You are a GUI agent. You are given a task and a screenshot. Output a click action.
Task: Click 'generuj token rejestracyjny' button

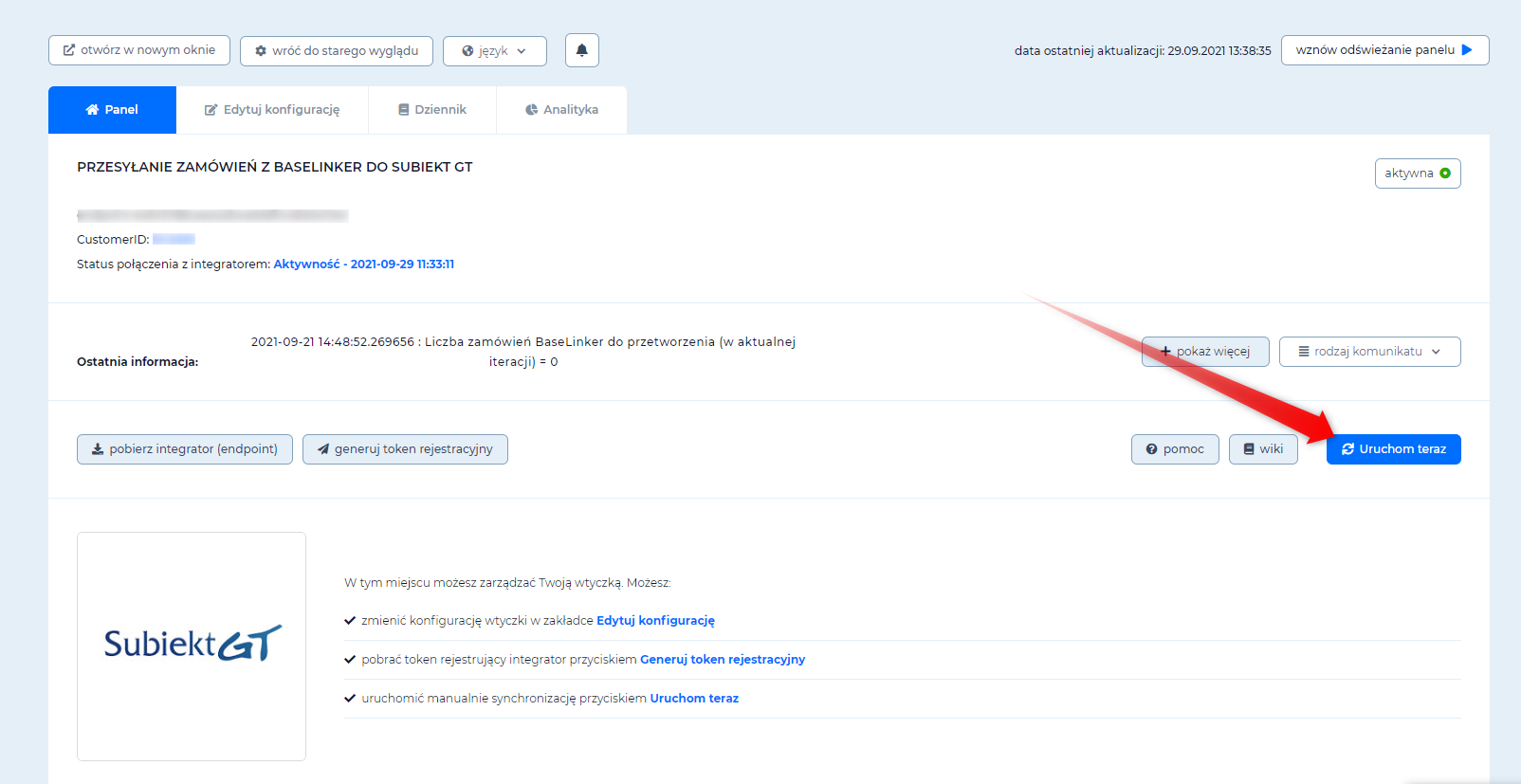point(405,449)
